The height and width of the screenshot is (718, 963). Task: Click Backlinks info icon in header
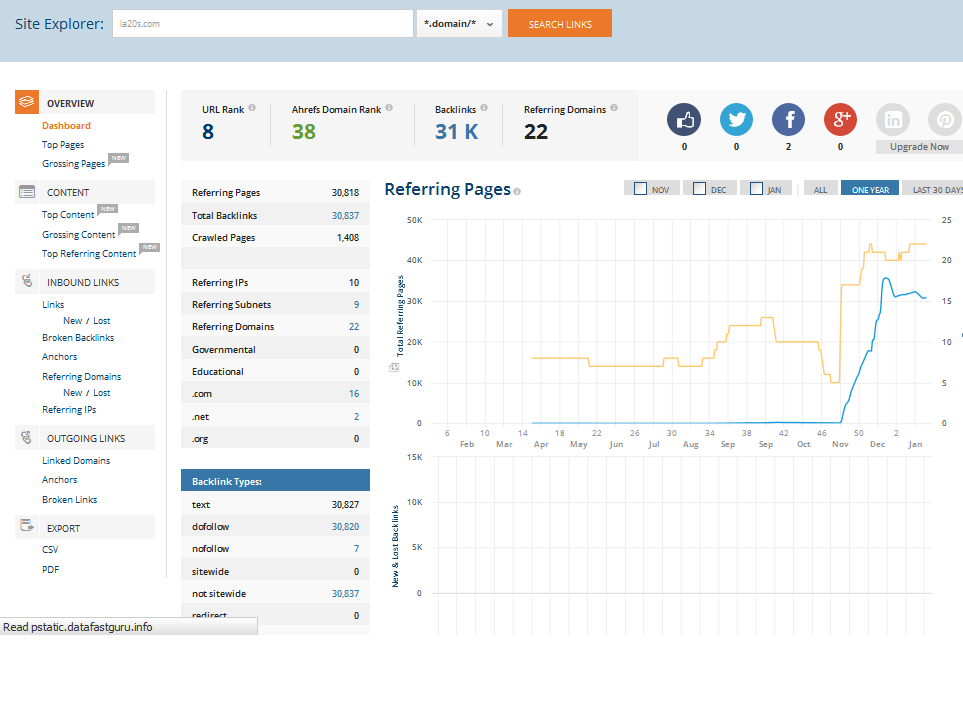coord(484,107)
